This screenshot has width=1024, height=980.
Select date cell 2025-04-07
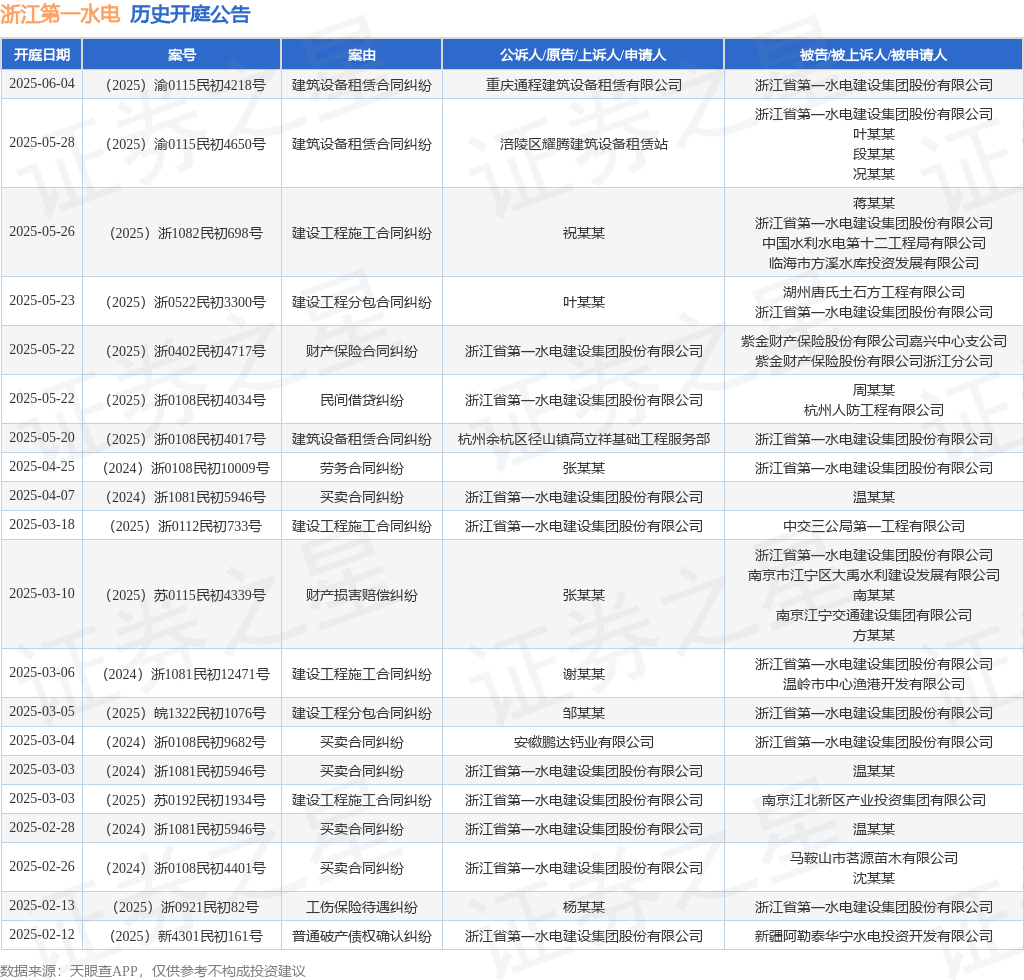(42, 496)
